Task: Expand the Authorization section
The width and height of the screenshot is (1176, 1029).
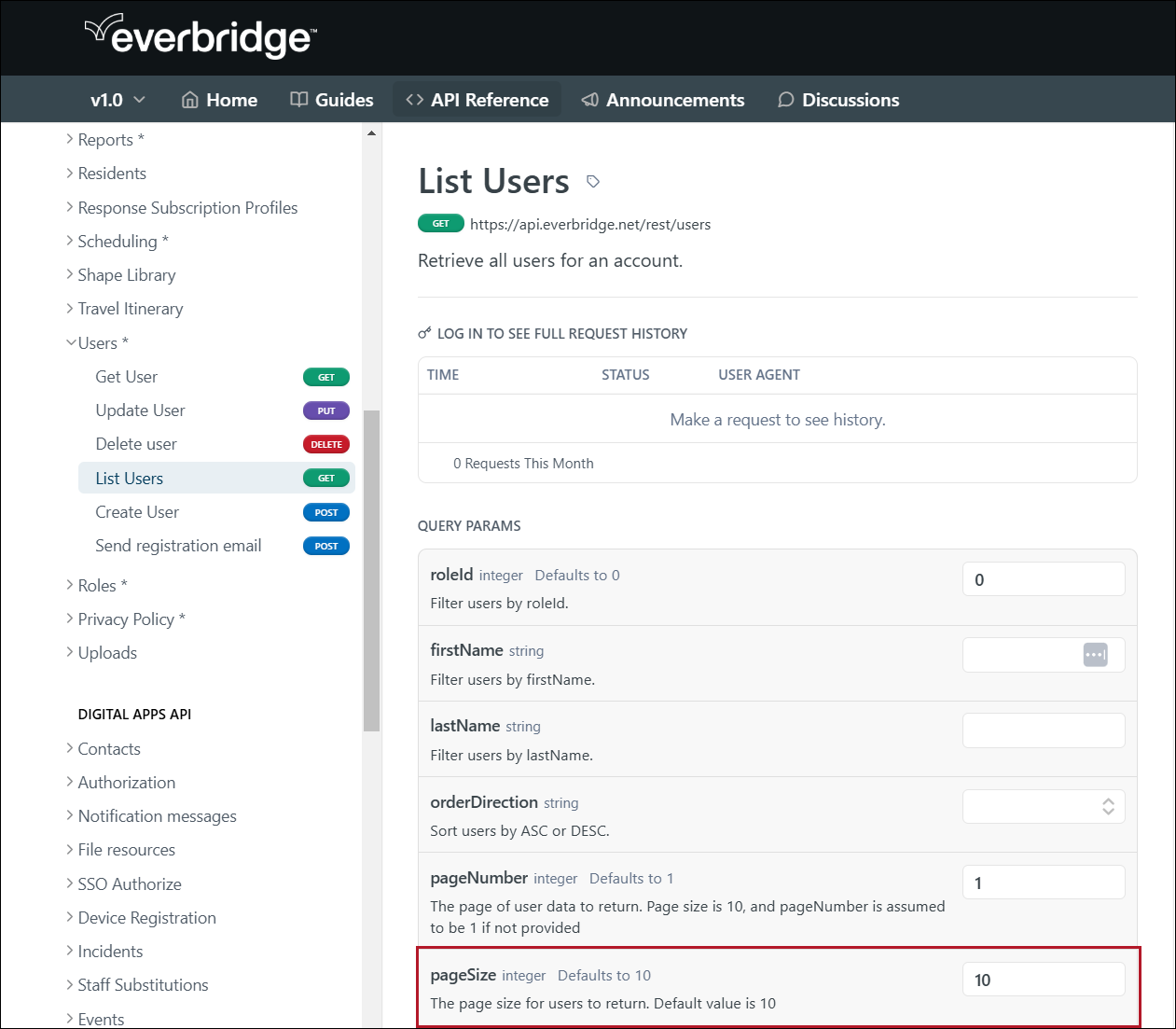Action: tap(120, 782)
